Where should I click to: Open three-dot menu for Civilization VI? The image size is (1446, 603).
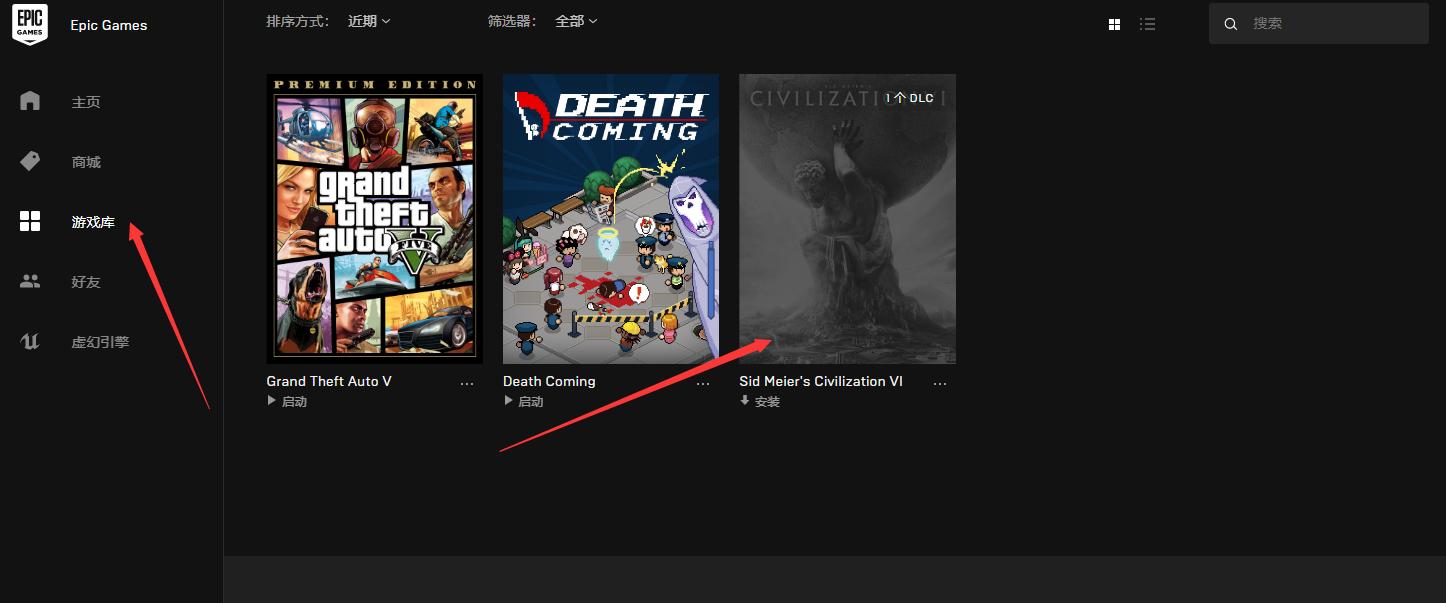tap(940, 383)
